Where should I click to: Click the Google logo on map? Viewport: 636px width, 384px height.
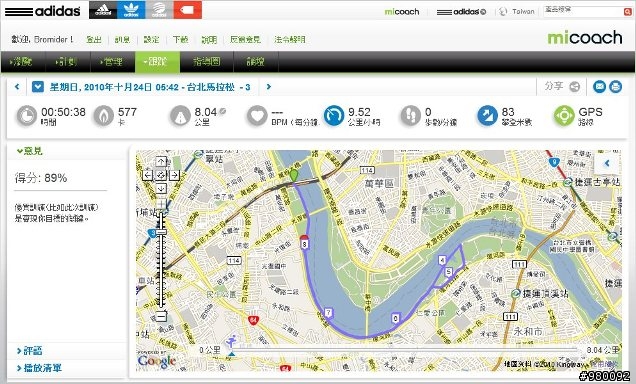click(x=157, y=361)
